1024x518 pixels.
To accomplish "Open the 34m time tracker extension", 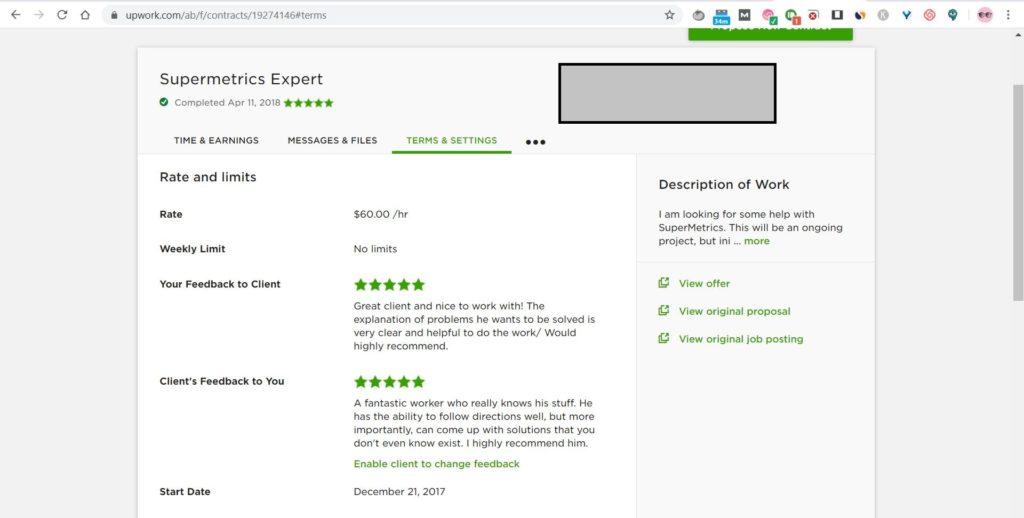I will (x=721, y=15).
